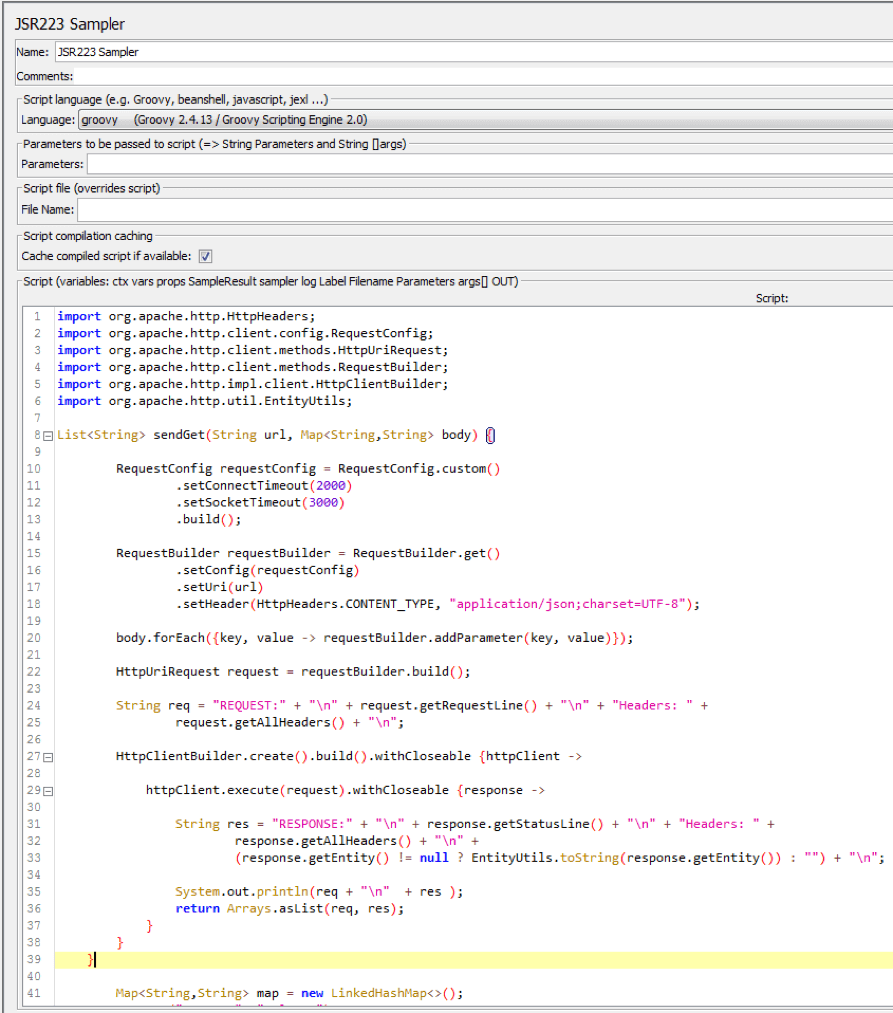This screenshot has width=893, height=1013.
Task: Click line number 10 in the gutter
Action: tap(34, 468)
